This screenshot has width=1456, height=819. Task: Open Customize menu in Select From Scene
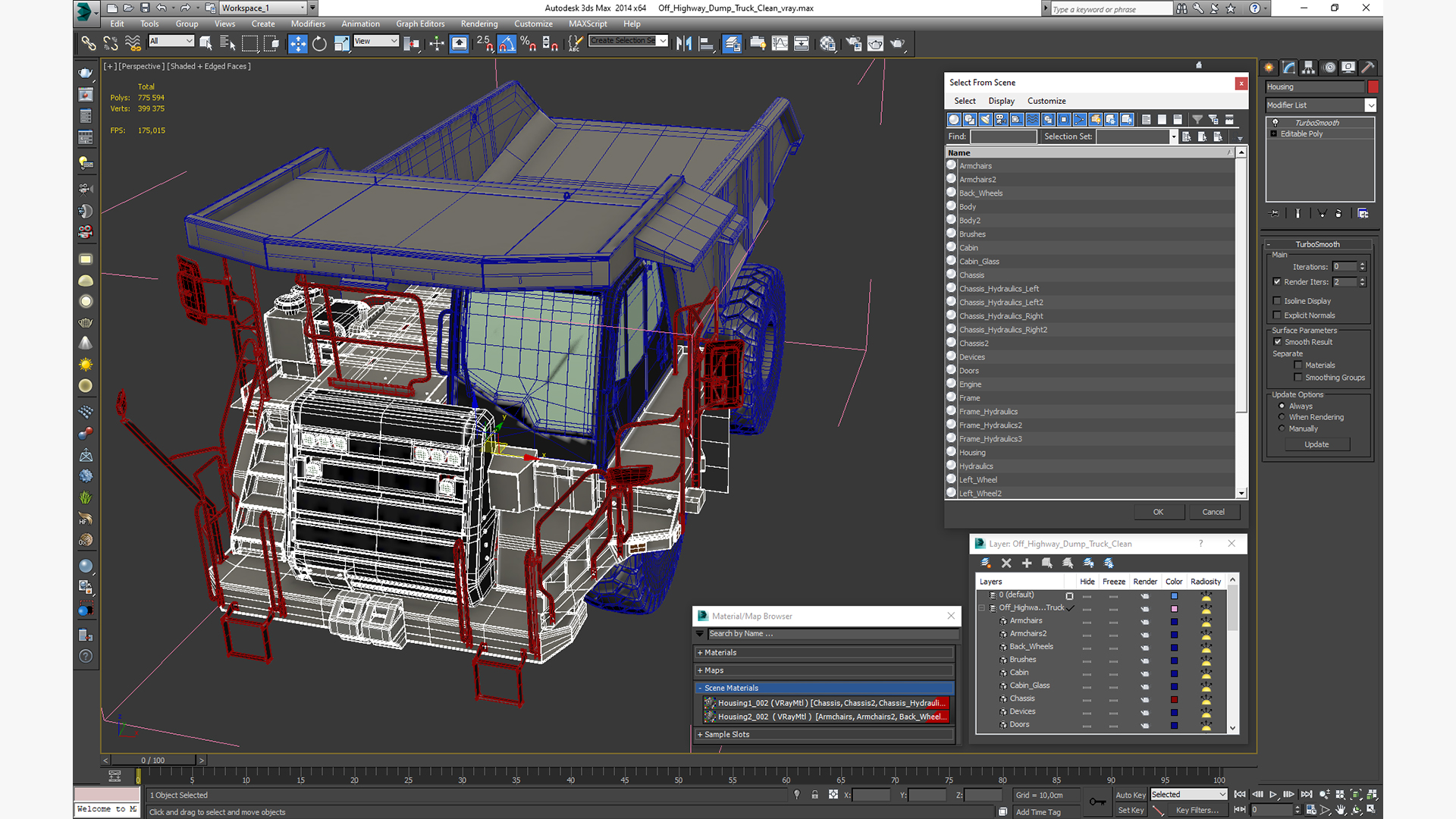click(x=1046, y=101)
